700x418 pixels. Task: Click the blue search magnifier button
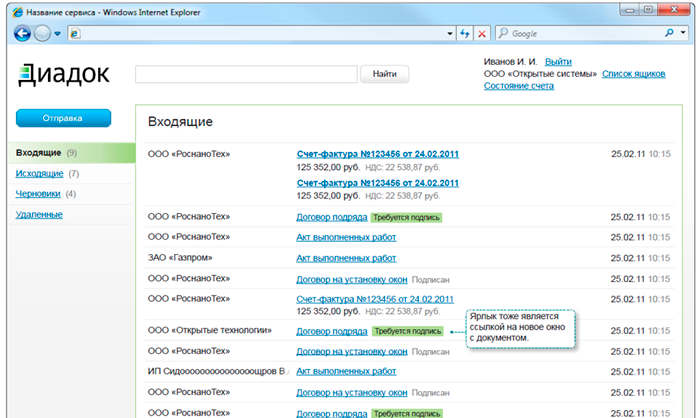[669, 33]
